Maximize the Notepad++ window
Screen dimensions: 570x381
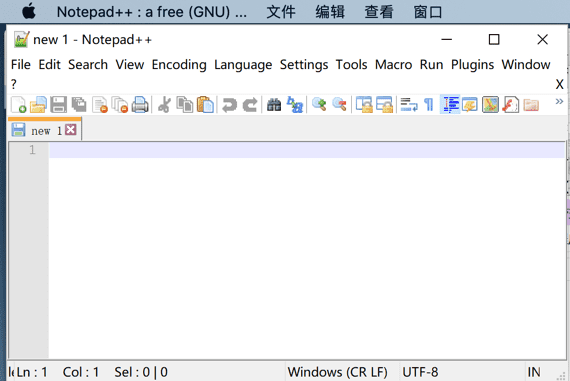[494, 39]
